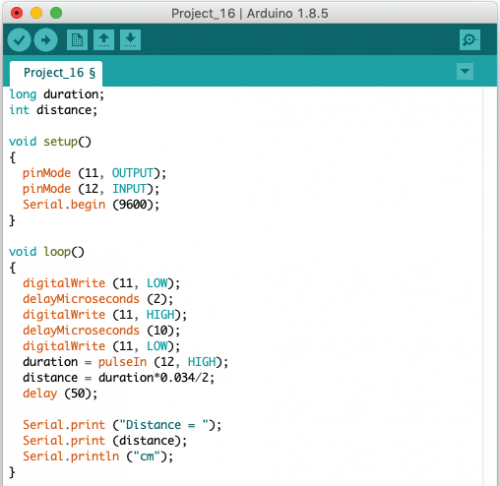500x486 pixels.
Task: Open the Serial Monitor magnifier icon
Action: (x=470, y=40)
